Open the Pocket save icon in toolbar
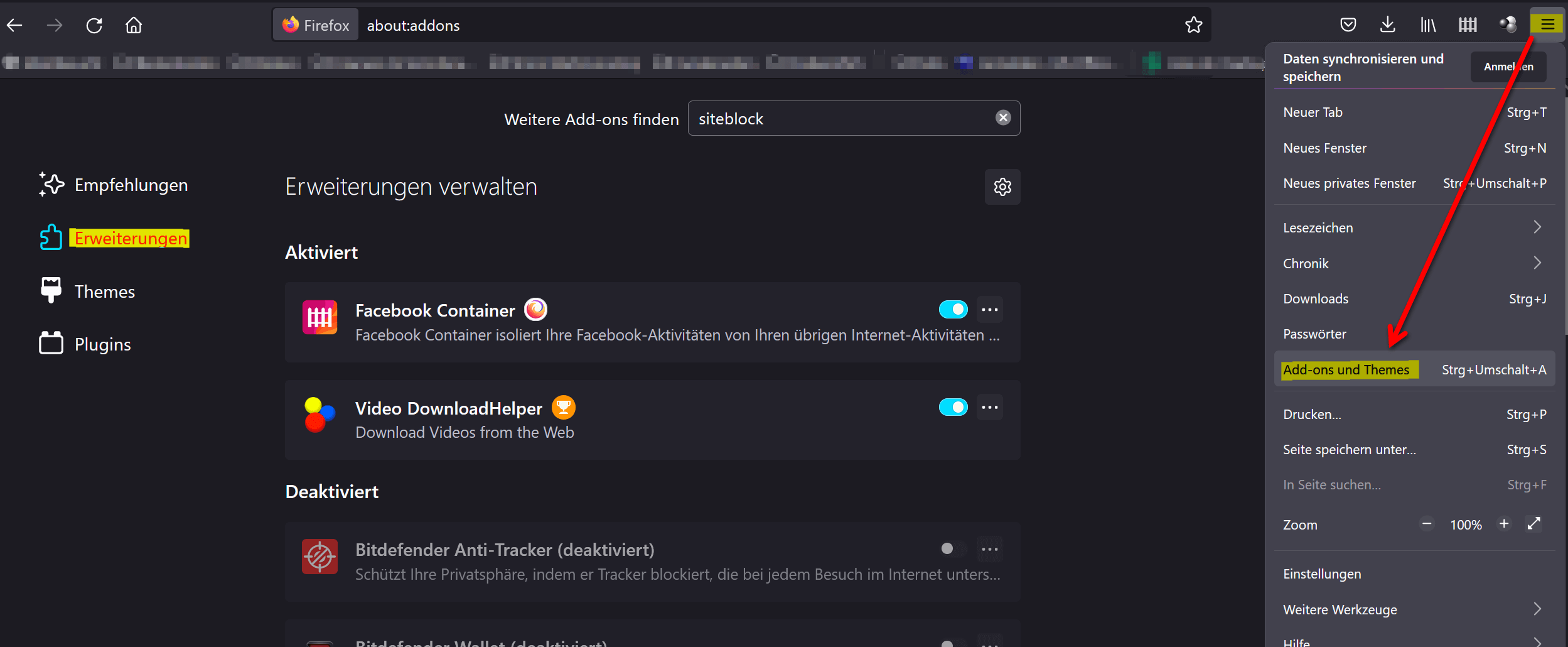The height and width of the screenshot is (647, 1568). [1348, 25]
